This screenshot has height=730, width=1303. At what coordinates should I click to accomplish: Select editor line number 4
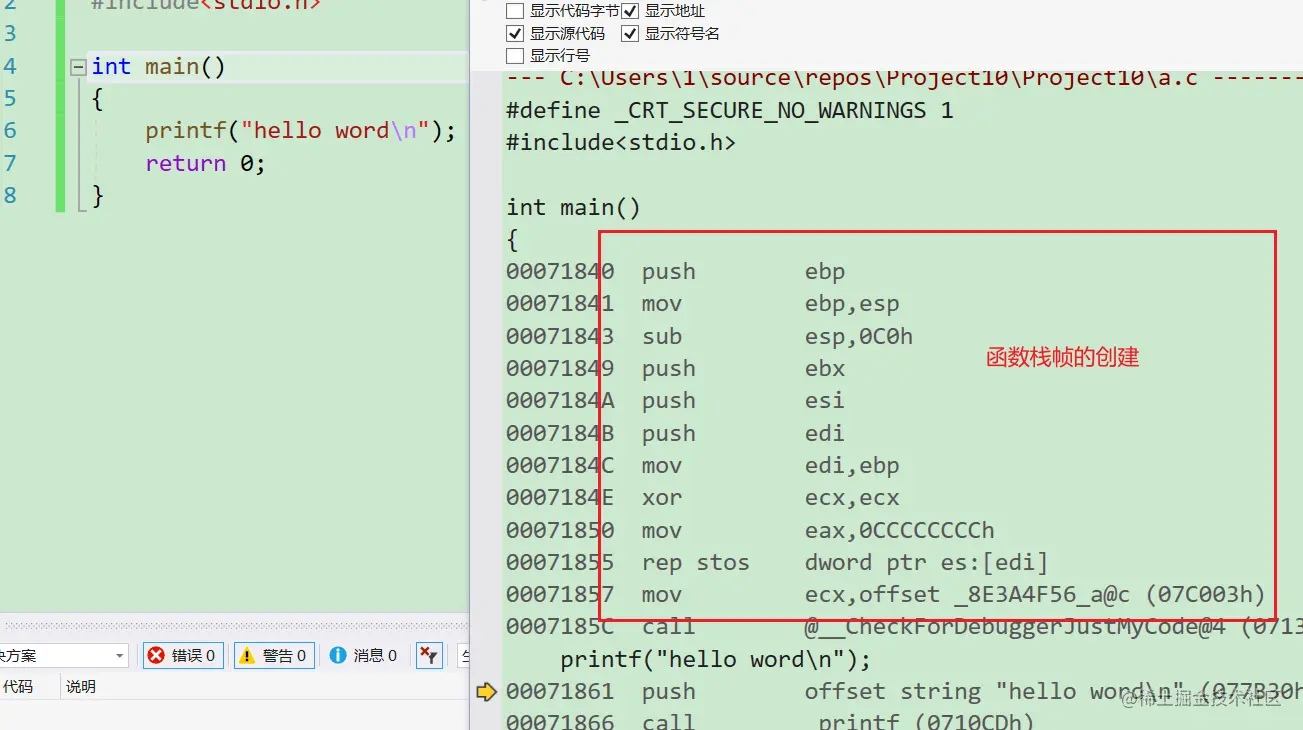point(10,67)
